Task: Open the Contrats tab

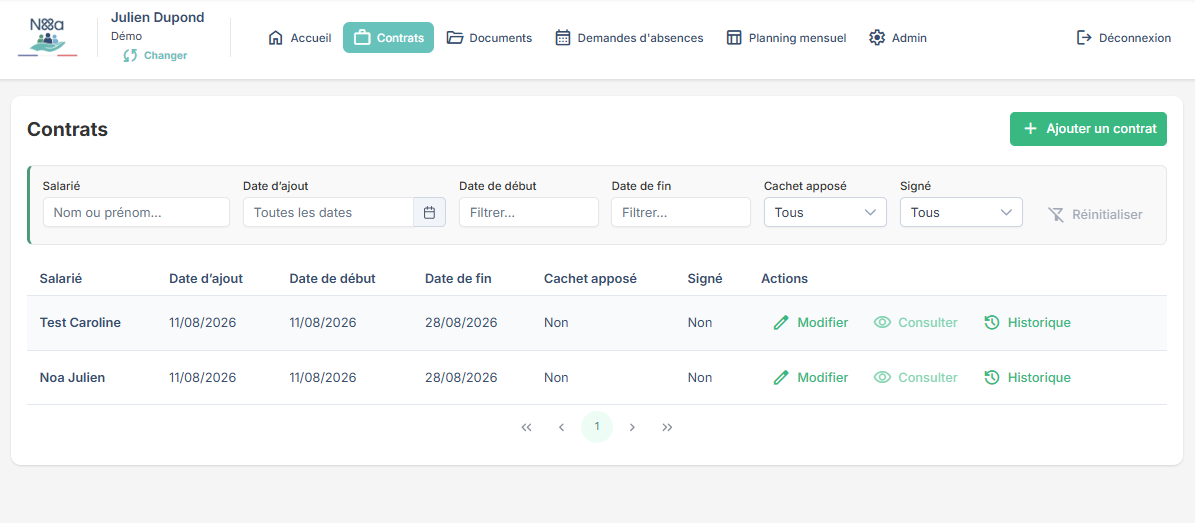Action: pyautogui.click(x=388, y=37)
